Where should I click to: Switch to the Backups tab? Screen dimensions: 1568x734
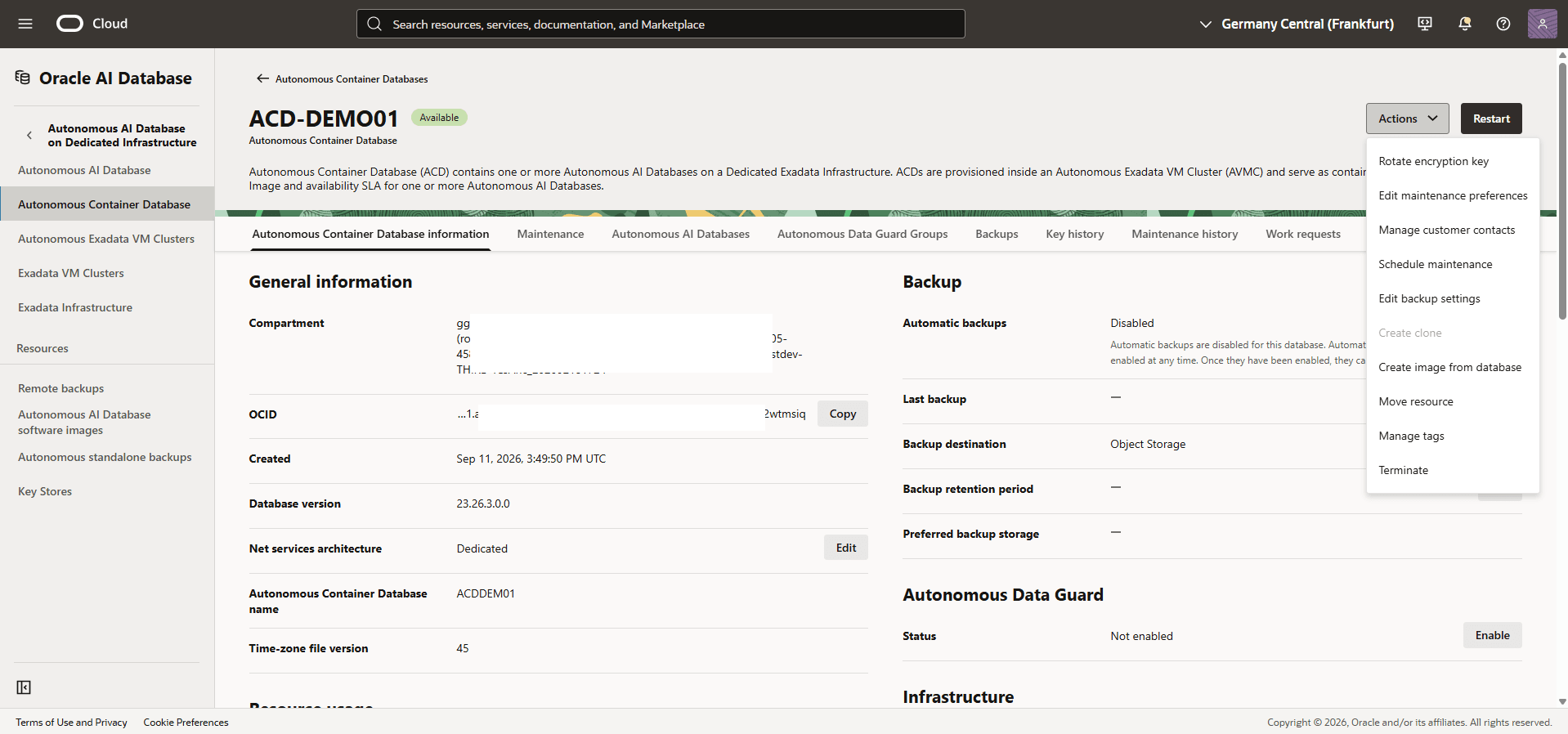click(x=997, y=234)
